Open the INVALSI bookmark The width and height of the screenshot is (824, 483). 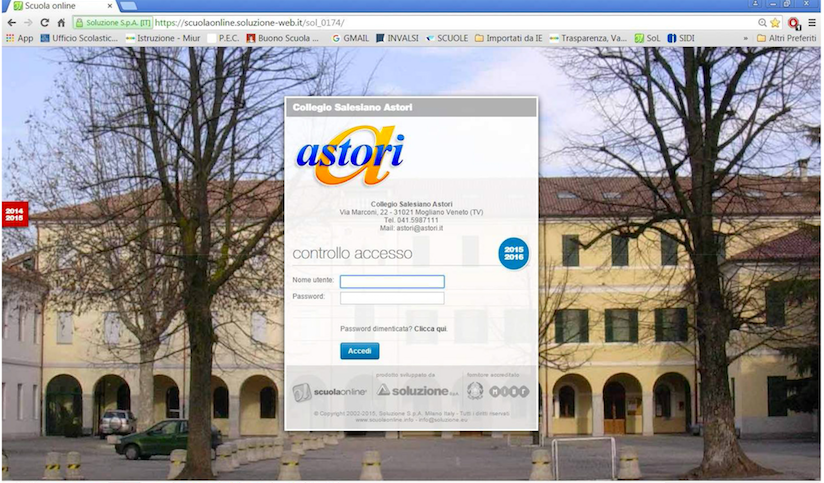[x=397, y=38]
